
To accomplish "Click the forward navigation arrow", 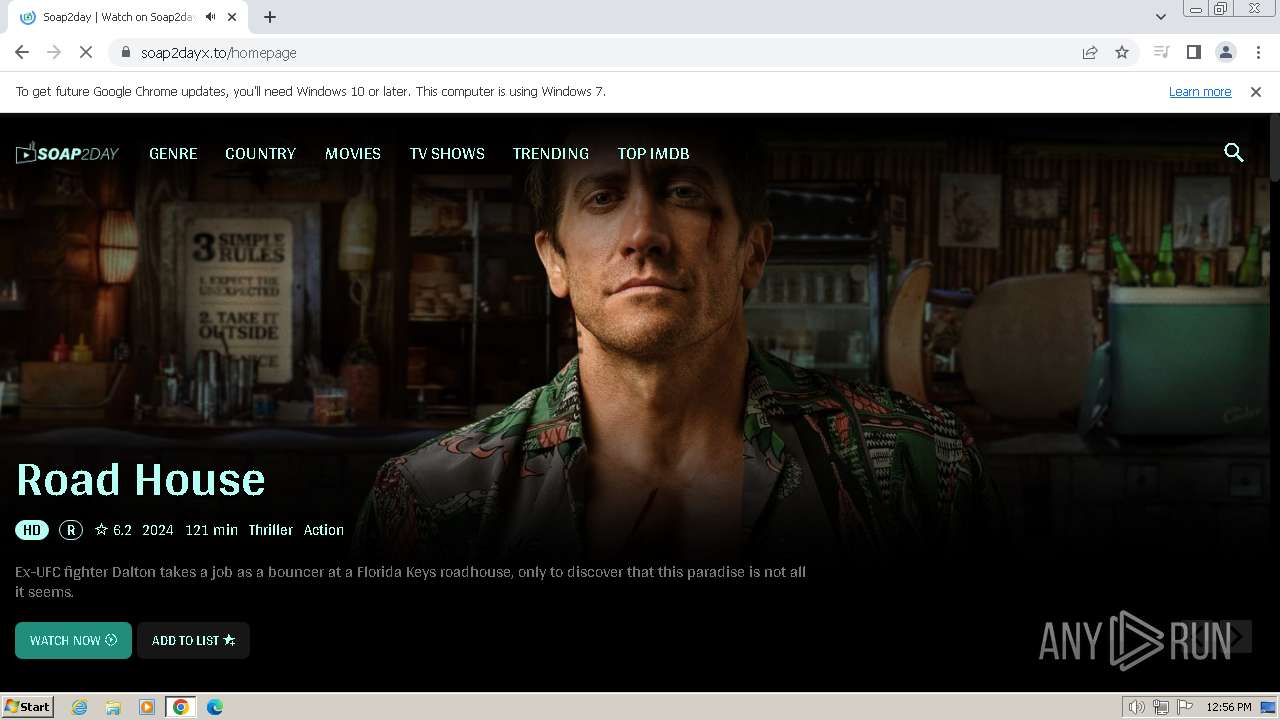I will pos(54,52).
